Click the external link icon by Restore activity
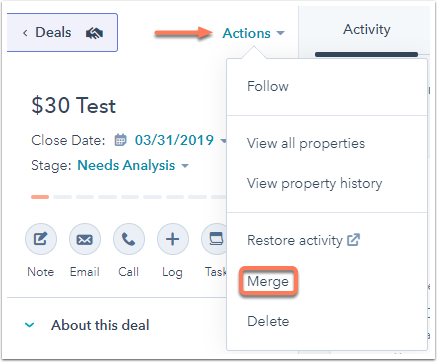 [x=353, y=240]
